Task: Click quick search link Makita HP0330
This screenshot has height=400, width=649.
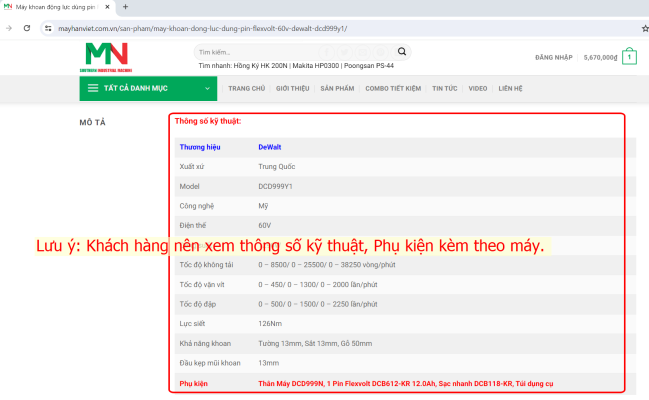Action: (x=315, y=66)
